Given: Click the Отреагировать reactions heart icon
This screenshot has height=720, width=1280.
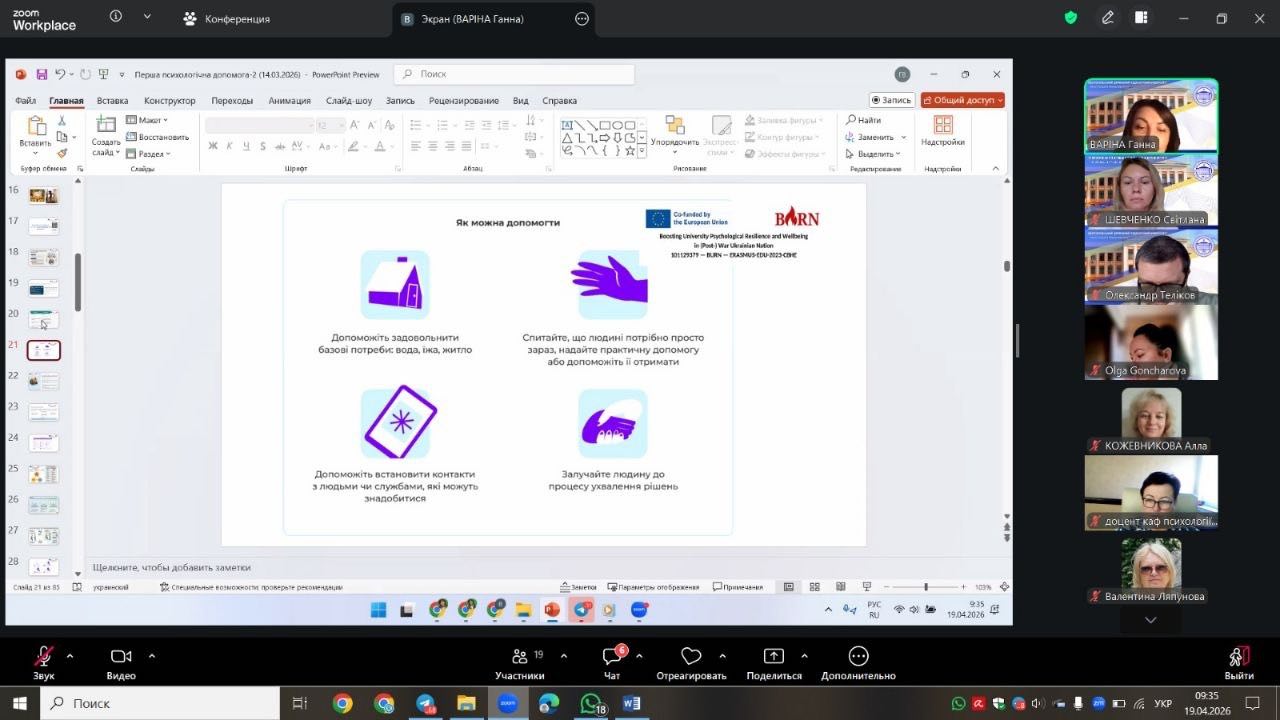Looking at the screenshot, I should click(691, 657).
